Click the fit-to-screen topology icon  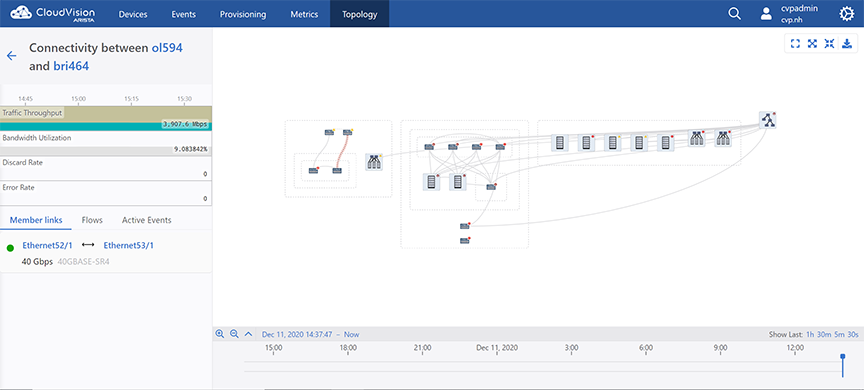point(795,44)
